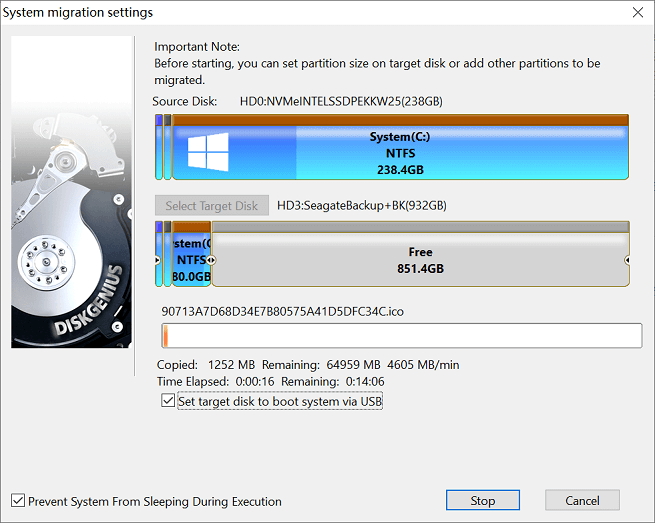Click the resize handle between NTFS and Free space
Viewport: 655px width, 523px height.
pos(211,260)
